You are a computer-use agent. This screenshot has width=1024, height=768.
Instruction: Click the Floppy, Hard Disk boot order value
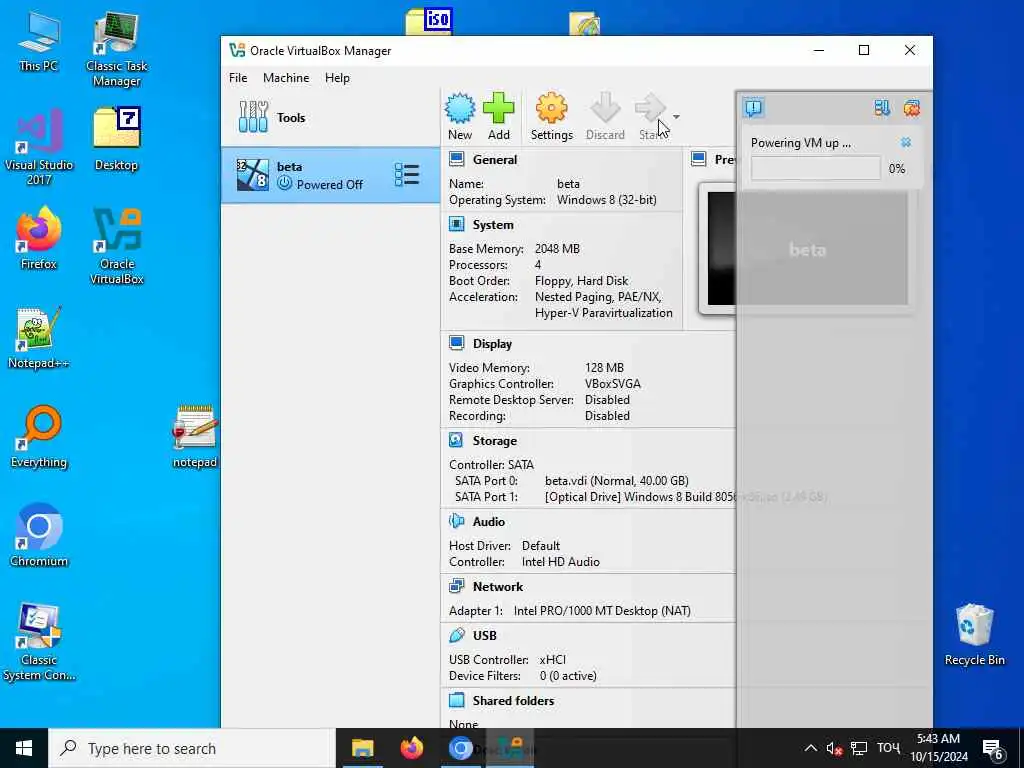(581, 281)
